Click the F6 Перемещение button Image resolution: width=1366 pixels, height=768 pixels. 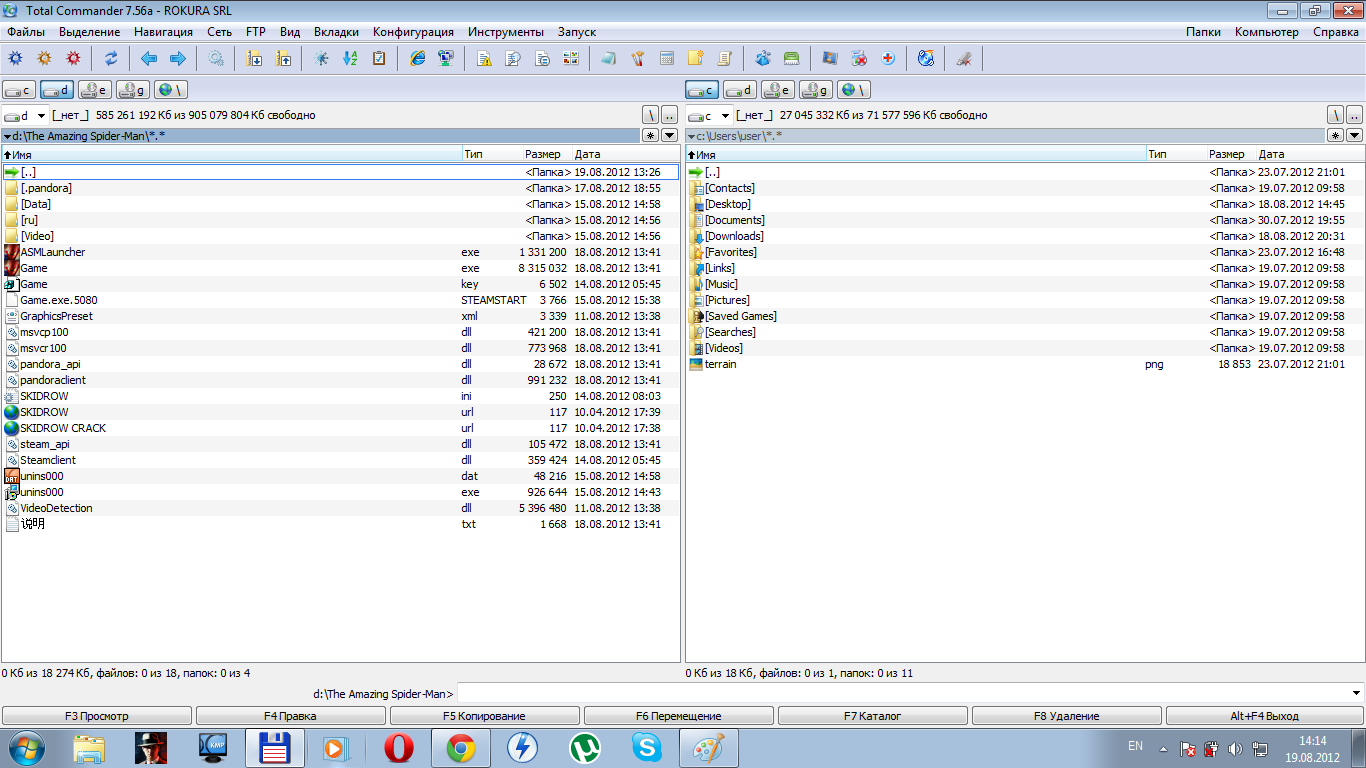click(x=679, y=716)
